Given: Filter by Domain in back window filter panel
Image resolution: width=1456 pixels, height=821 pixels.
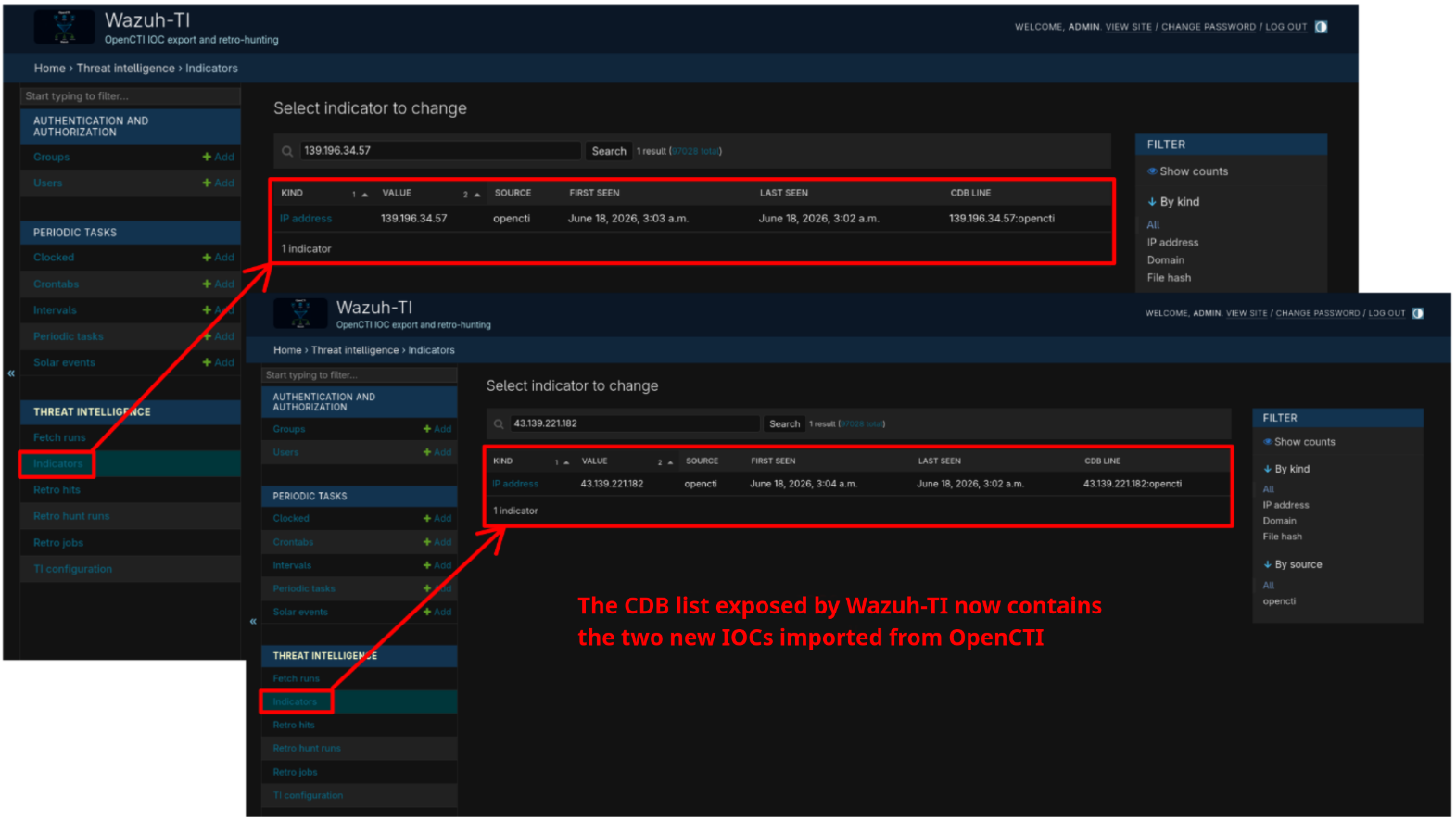Looking at the screenshot, I should [x=1166, y=260].
